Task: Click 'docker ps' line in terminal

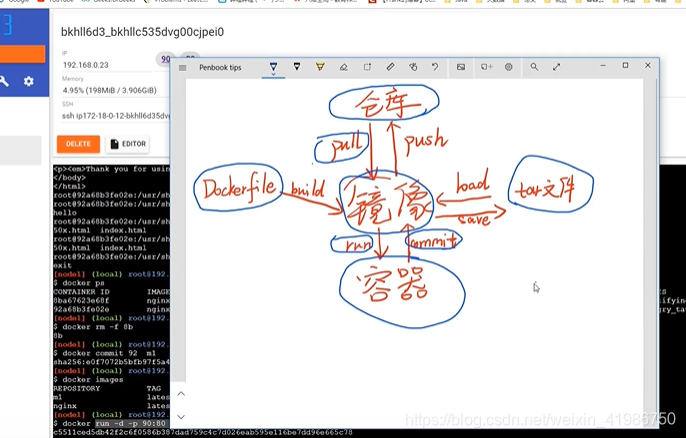Action: 79,283
